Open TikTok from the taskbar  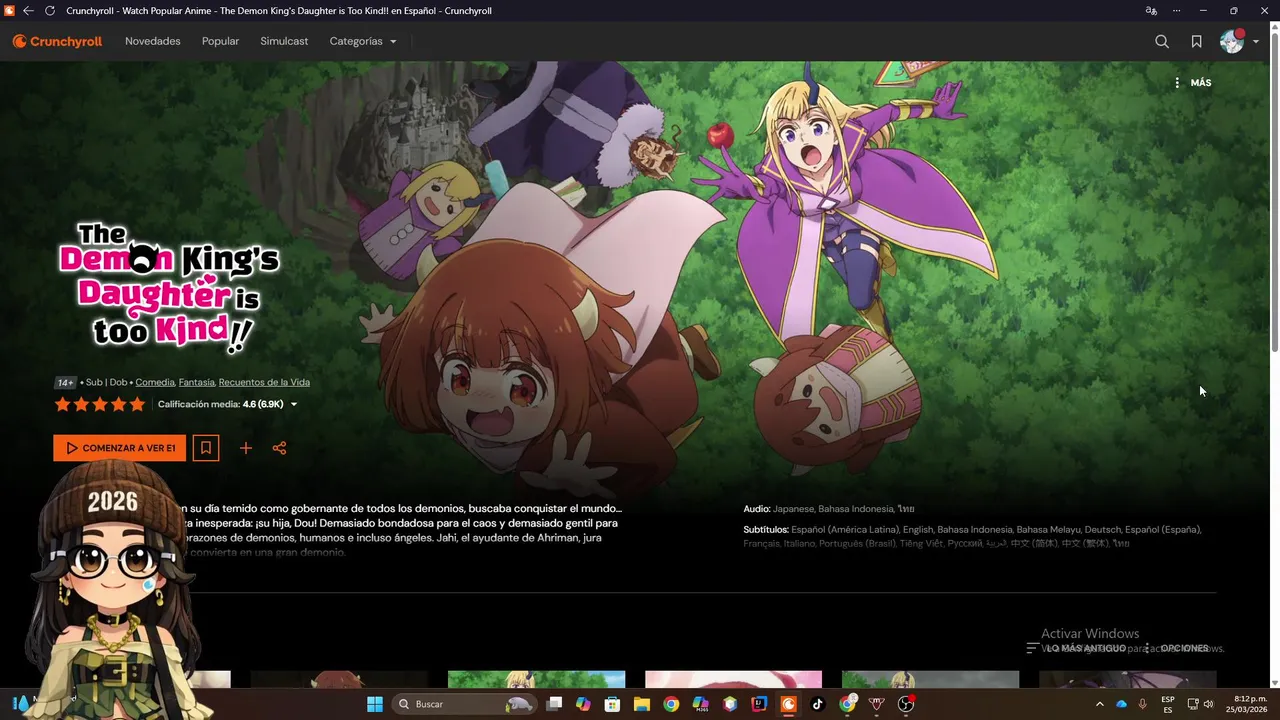(818, 704)
